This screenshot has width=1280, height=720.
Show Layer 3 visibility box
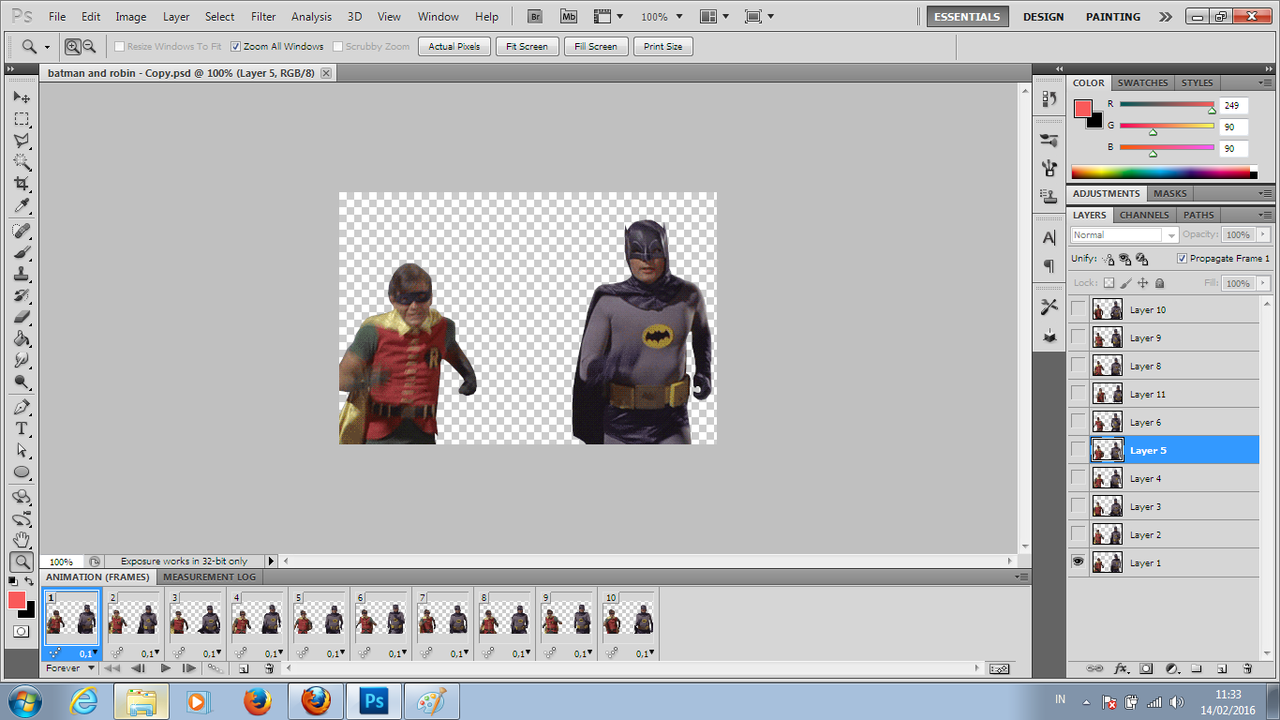tap(1078, 506)
